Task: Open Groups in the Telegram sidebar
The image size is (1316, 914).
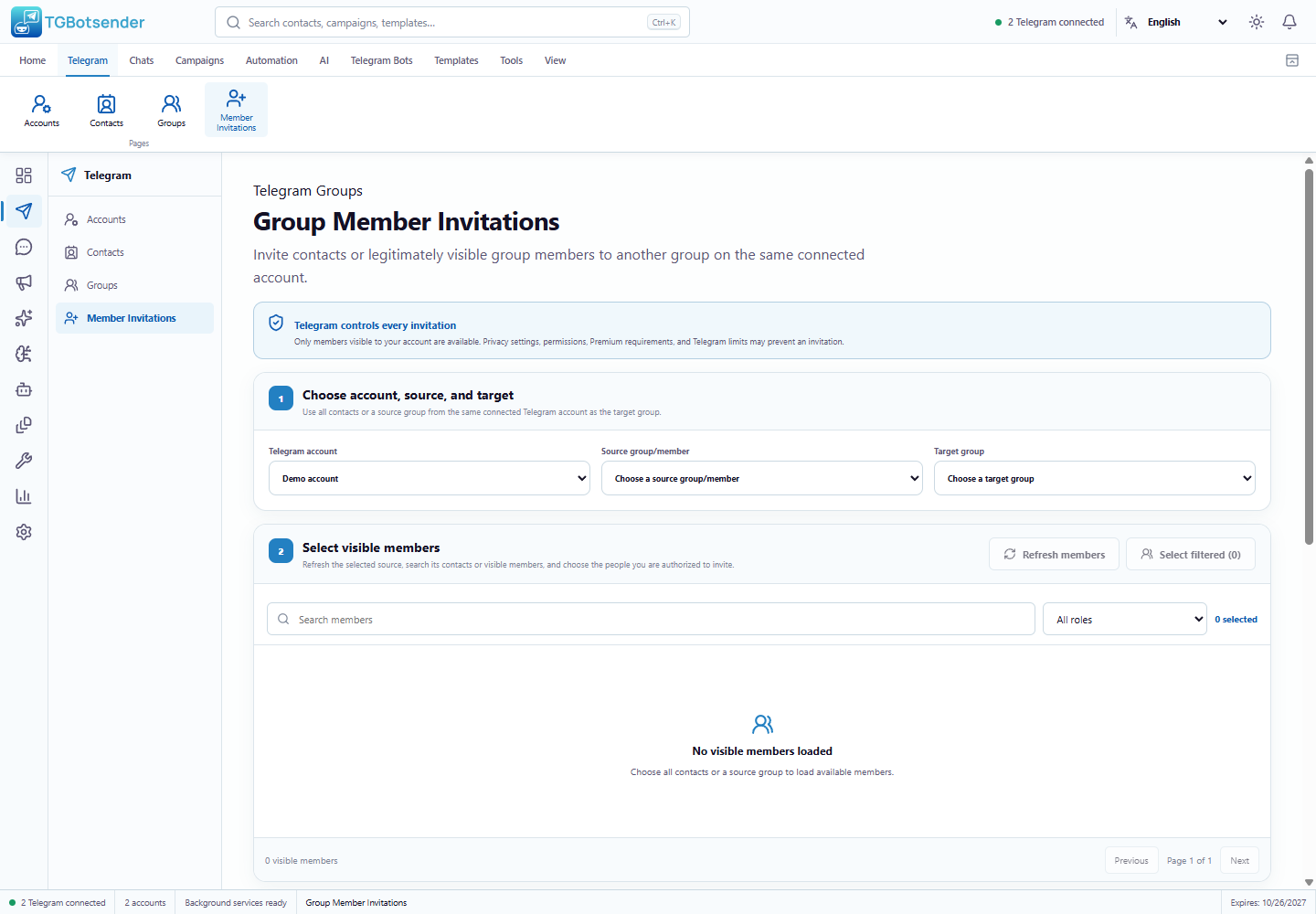Action: (x=134, y=285)
